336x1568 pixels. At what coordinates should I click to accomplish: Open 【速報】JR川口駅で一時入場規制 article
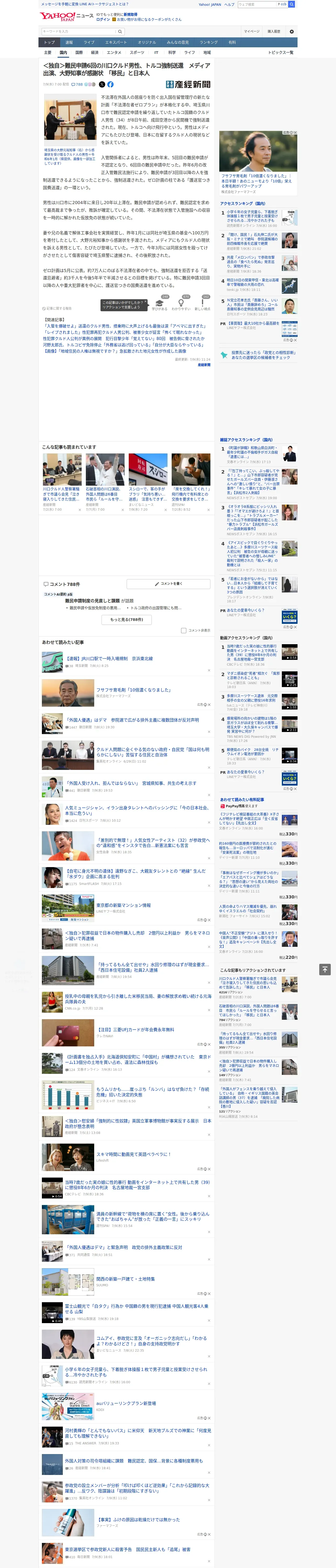[109, 659]
